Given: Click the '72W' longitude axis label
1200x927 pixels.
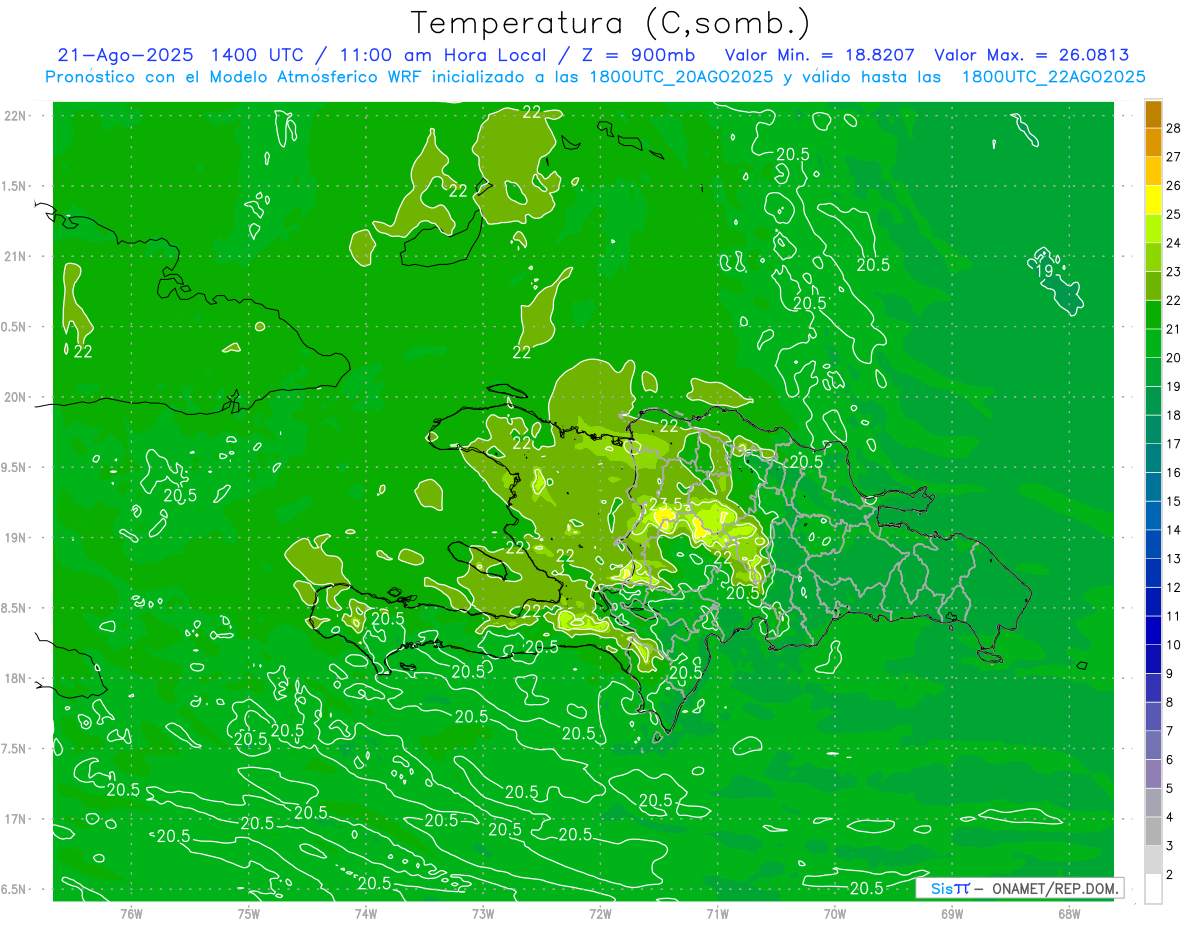Looking at the screenshot, I should click(x=600, y=913).
